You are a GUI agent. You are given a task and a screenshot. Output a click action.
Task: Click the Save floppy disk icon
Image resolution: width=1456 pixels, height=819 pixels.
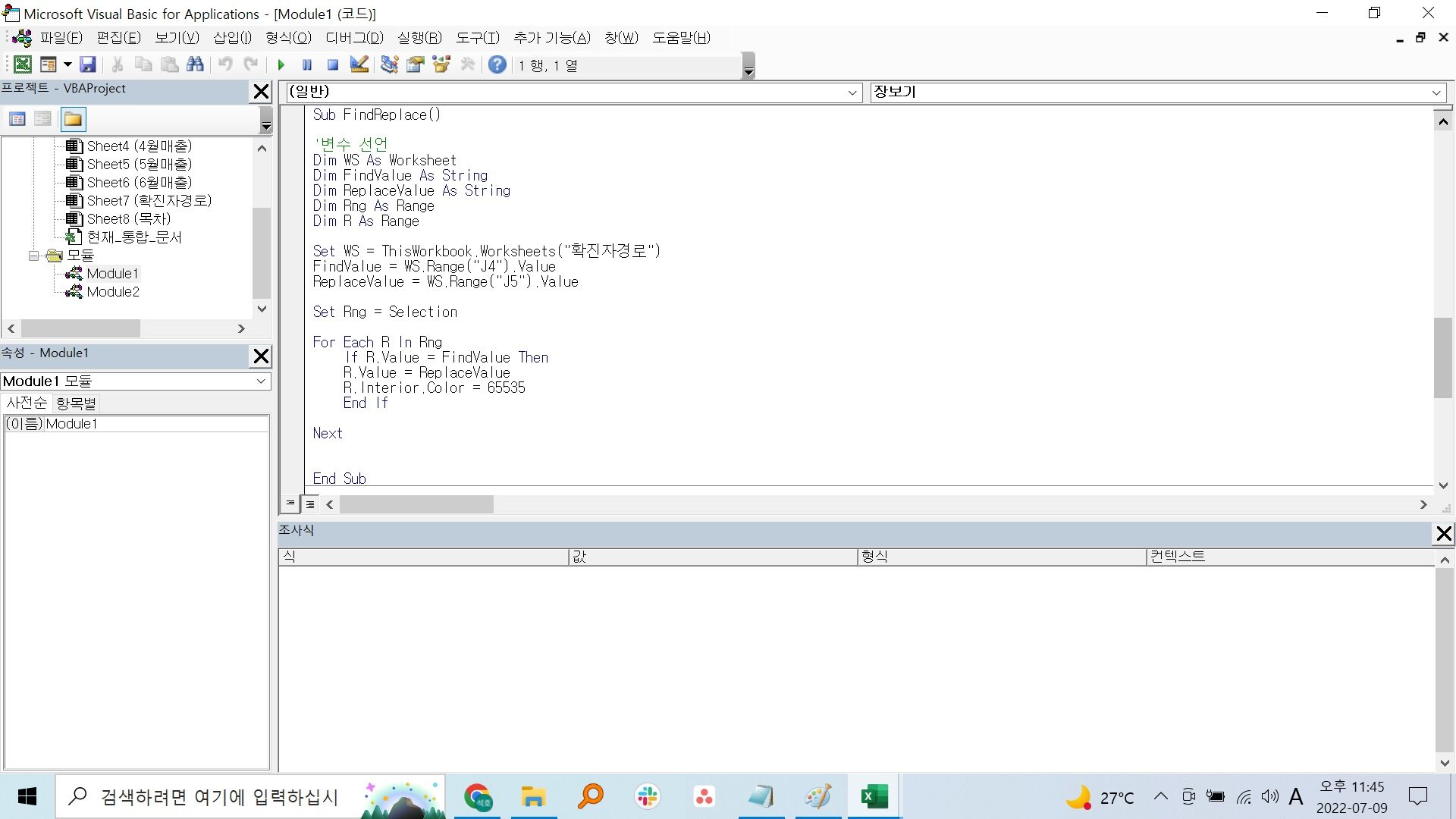pyautogui.click(x=88, y=65)
